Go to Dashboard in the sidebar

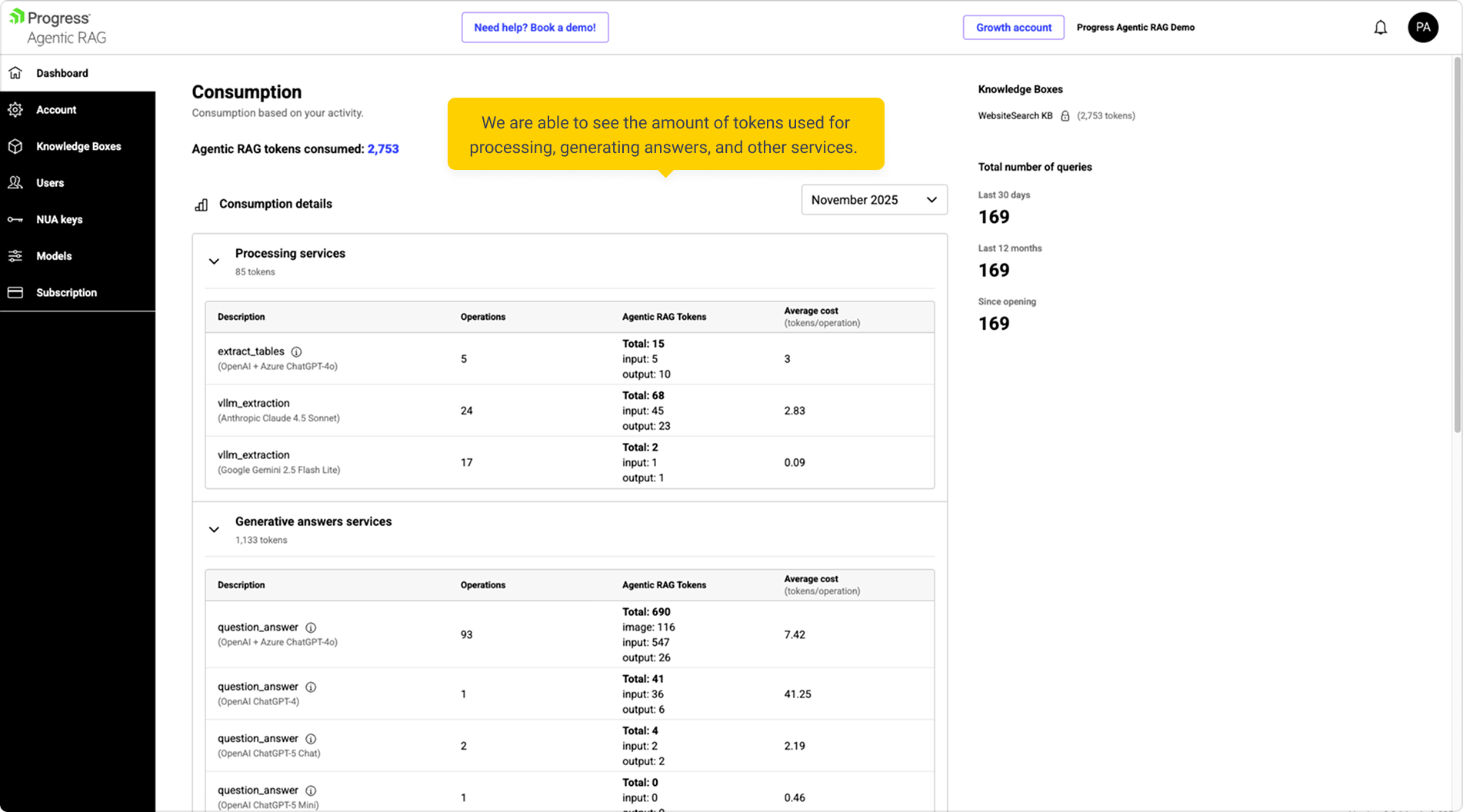point(62,73)
